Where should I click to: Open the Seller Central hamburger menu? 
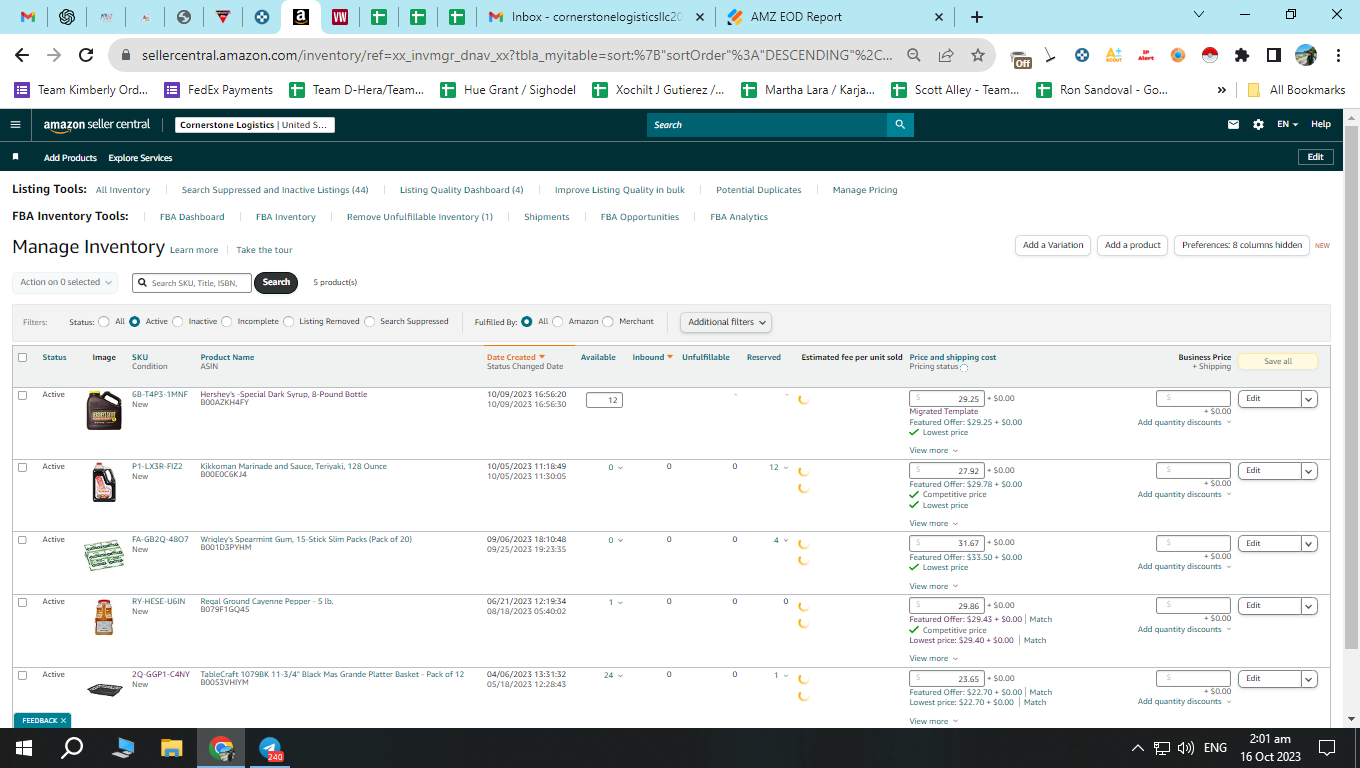(15, 125)
